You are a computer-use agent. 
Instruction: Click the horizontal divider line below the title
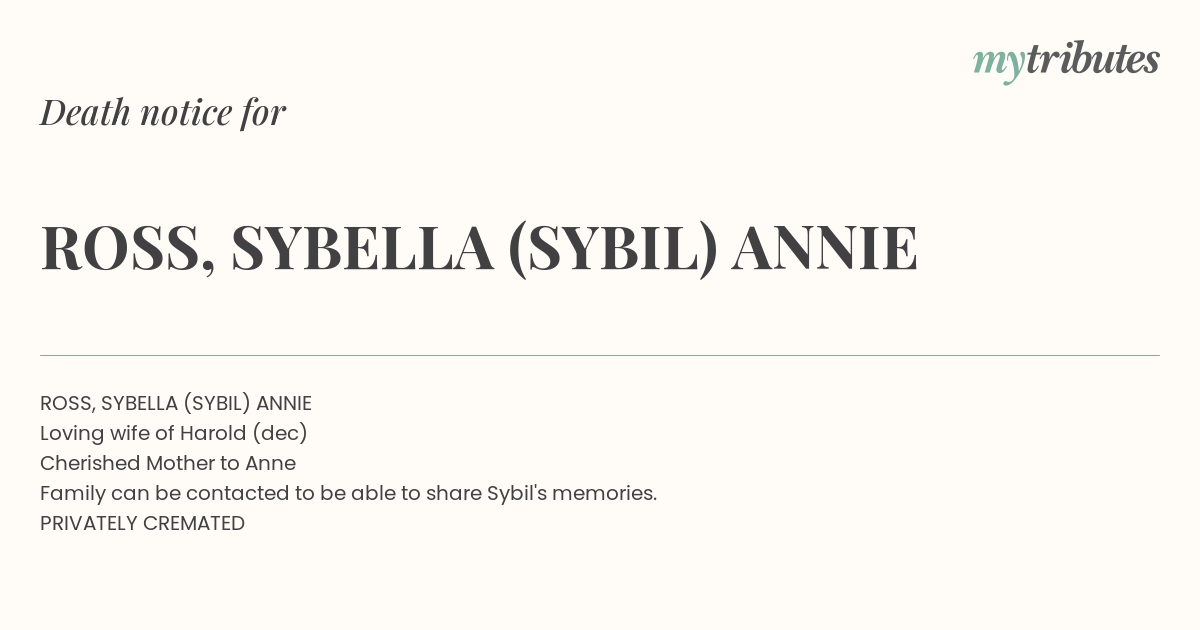pyautogui.click(x=600, y=355)
